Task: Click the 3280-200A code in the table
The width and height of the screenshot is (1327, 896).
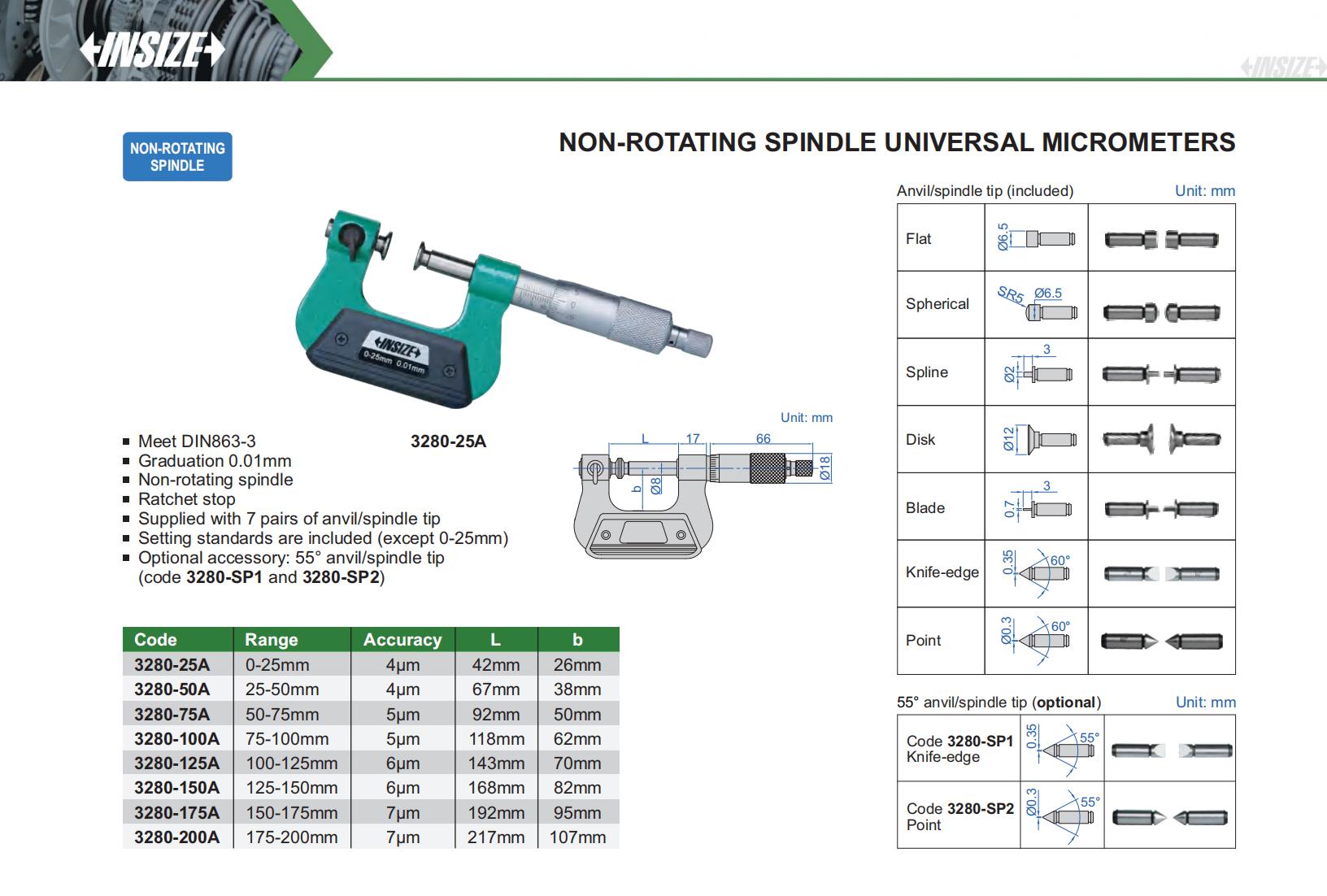Action: pyautogui.click(x=176, y=837)
